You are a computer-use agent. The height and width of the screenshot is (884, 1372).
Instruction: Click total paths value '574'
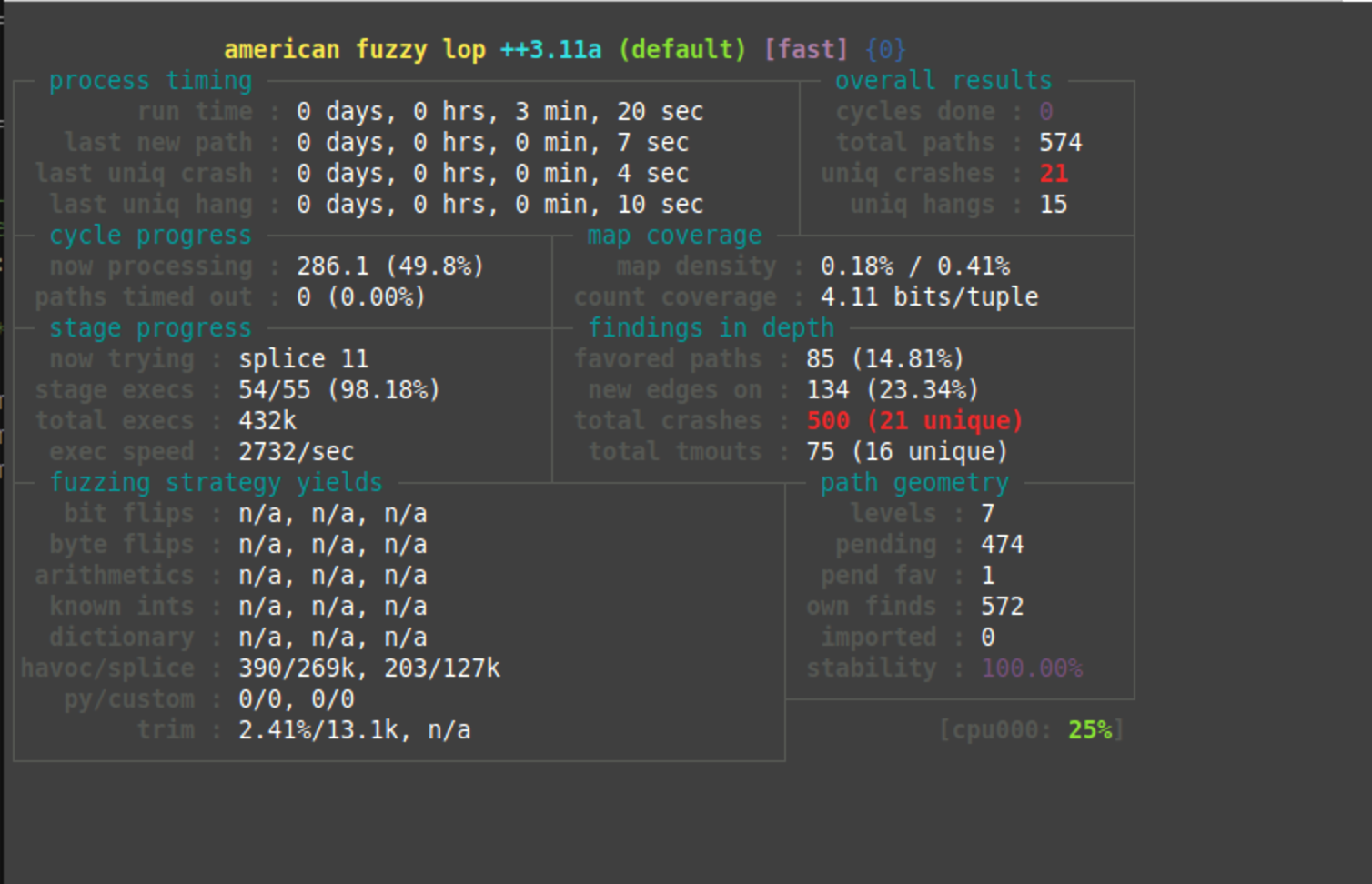[x=1061, y=142]
